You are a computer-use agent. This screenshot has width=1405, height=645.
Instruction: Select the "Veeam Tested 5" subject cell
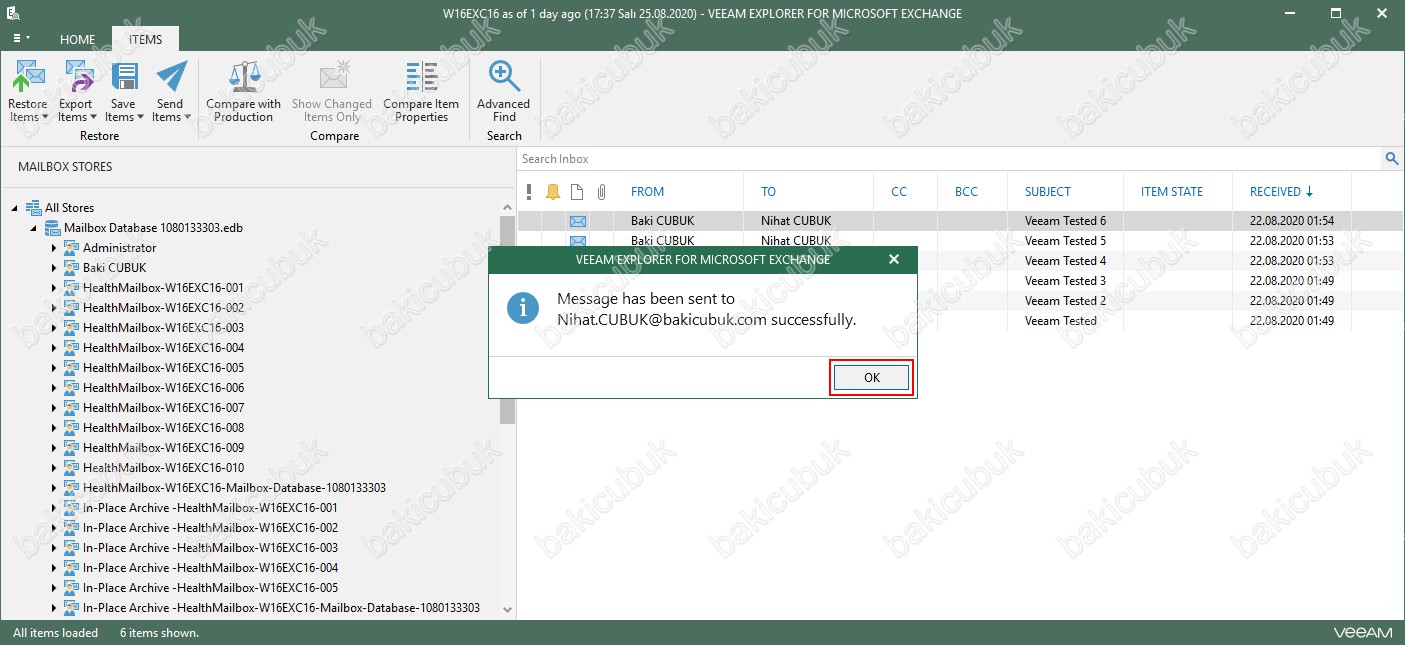[1065, 241]
